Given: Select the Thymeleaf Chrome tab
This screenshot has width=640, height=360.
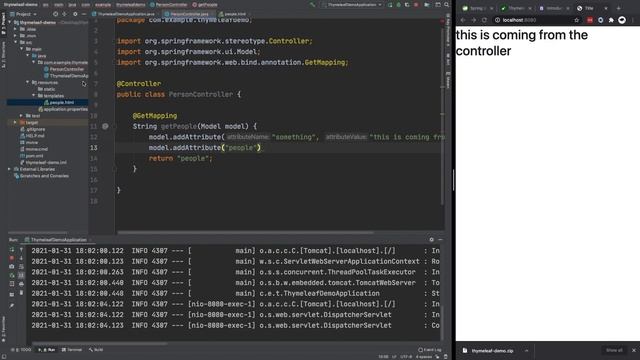Looking at the screenshot, I should pyautogui.click(x=516, y=8).
